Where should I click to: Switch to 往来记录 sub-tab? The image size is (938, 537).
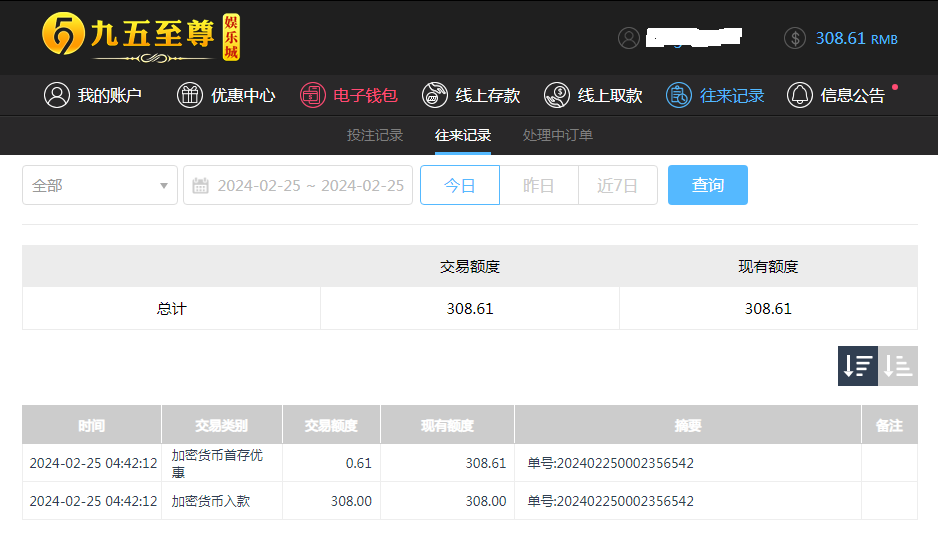(463, 135)
